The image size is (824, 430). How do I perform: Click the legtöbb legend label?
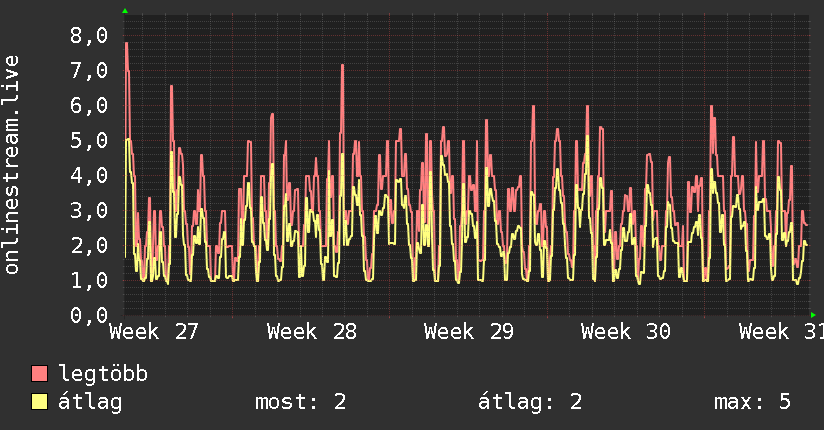tap(103, 374)
